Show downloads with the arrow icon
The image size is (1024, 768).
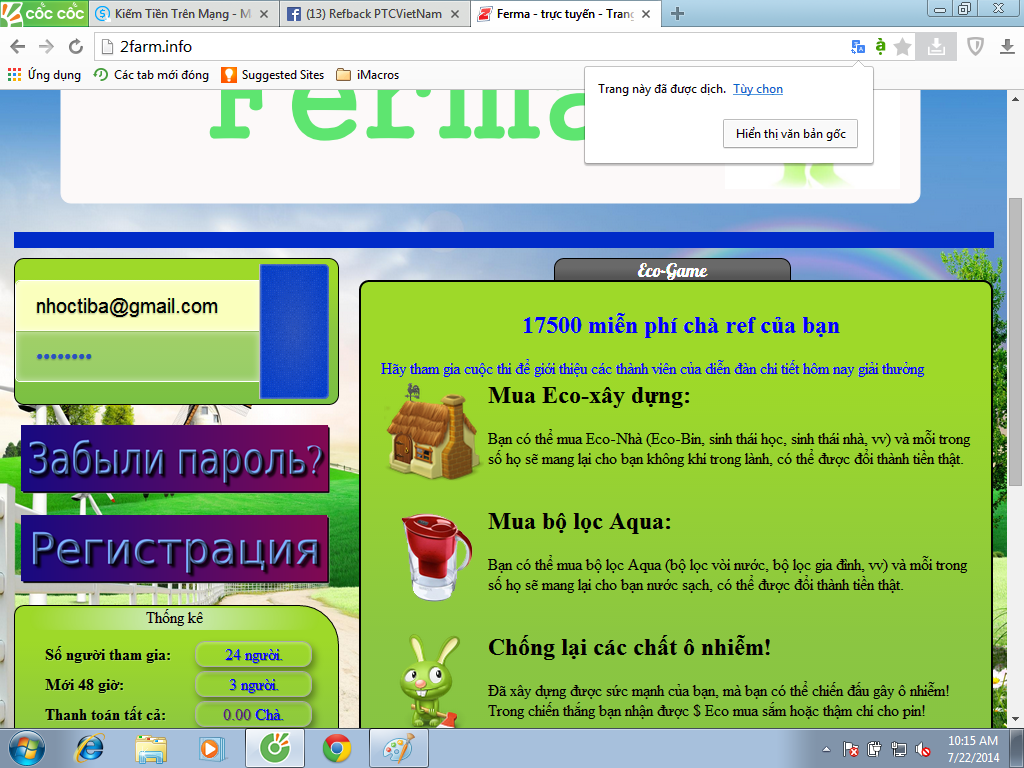(1007, 46)
